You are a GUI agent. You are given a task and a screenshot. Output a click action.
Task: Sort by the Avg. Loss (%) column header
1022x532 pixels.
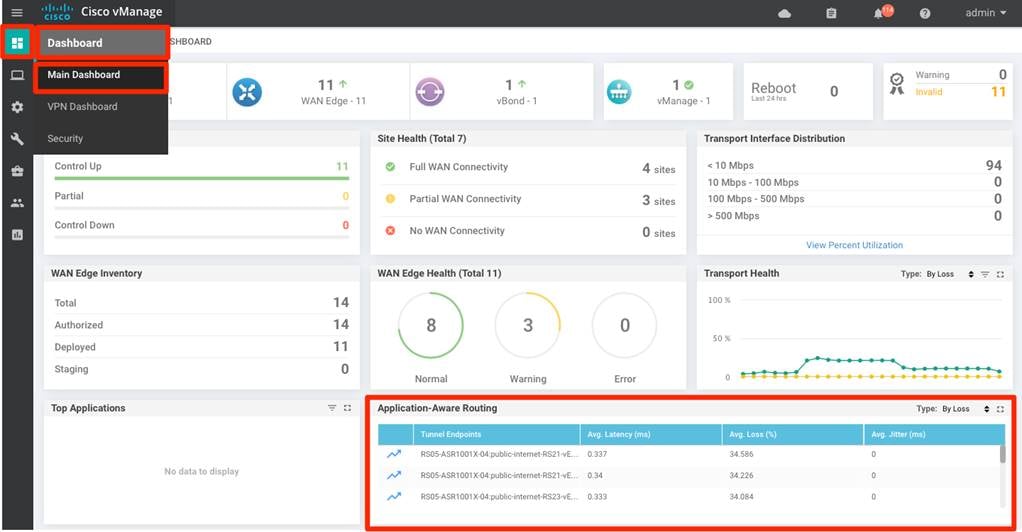(793, 434)
